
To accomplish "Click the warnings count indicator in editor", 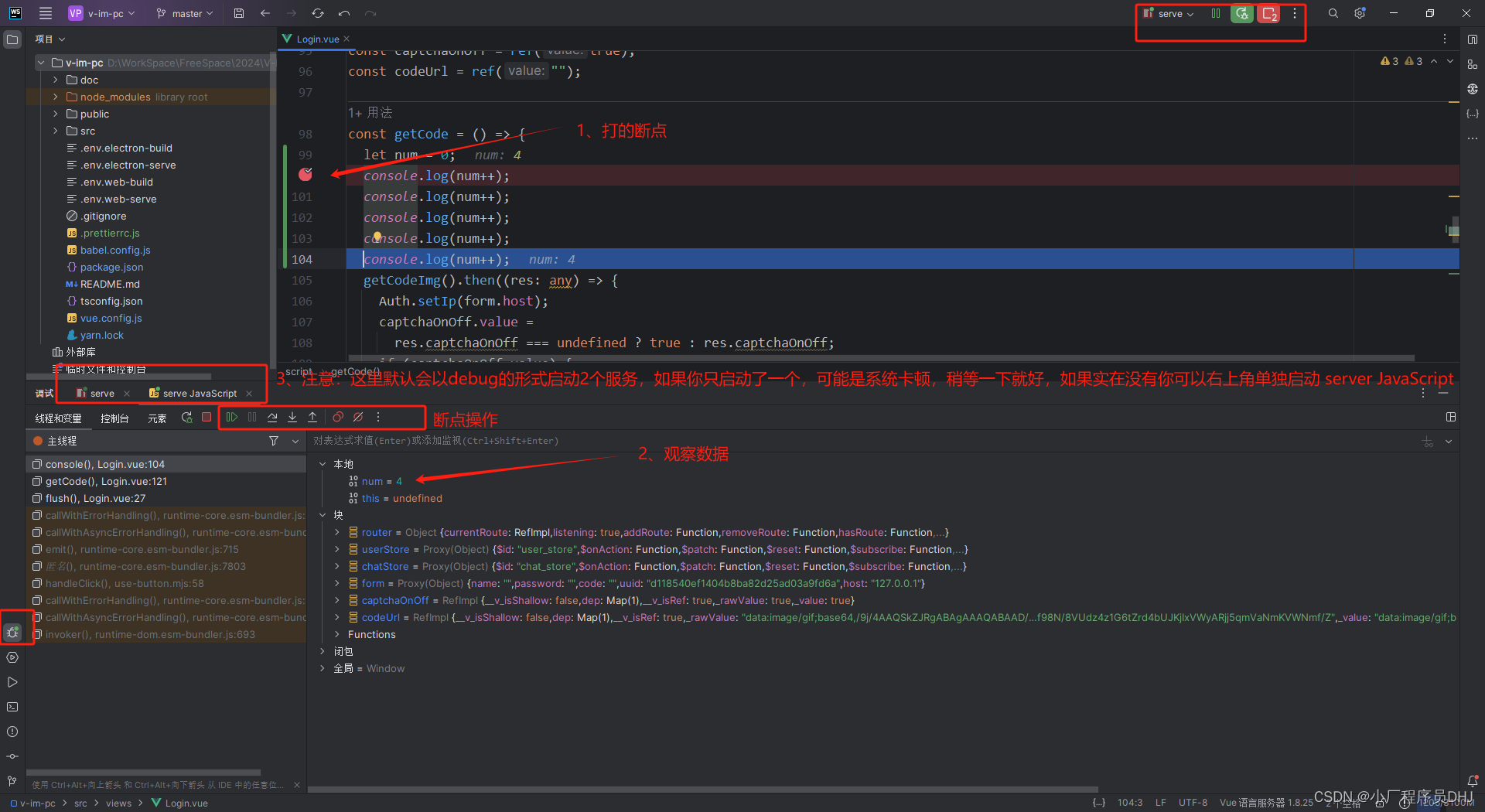I will pos(1401,61).
